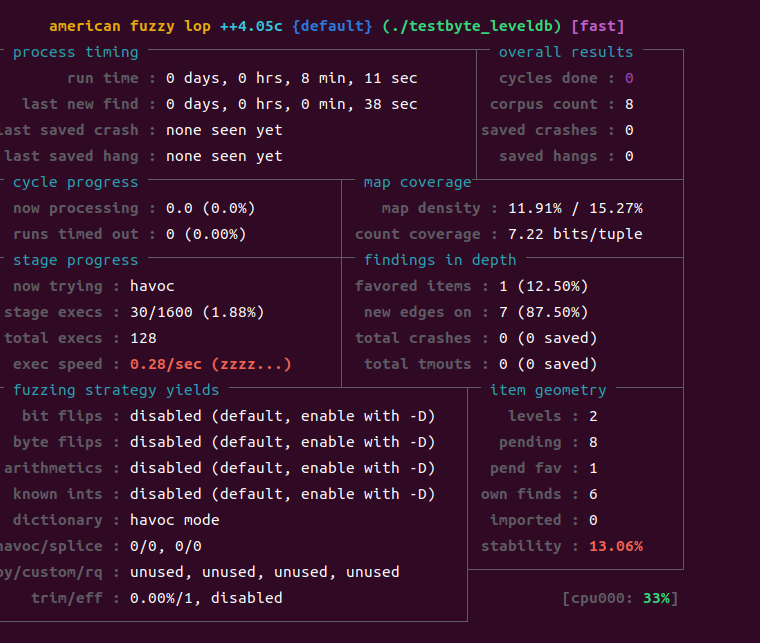Viewport: 760px width, 643px height.
Task: Click havoc/splice value 0/0, 0/0
Action: [166, 547]
